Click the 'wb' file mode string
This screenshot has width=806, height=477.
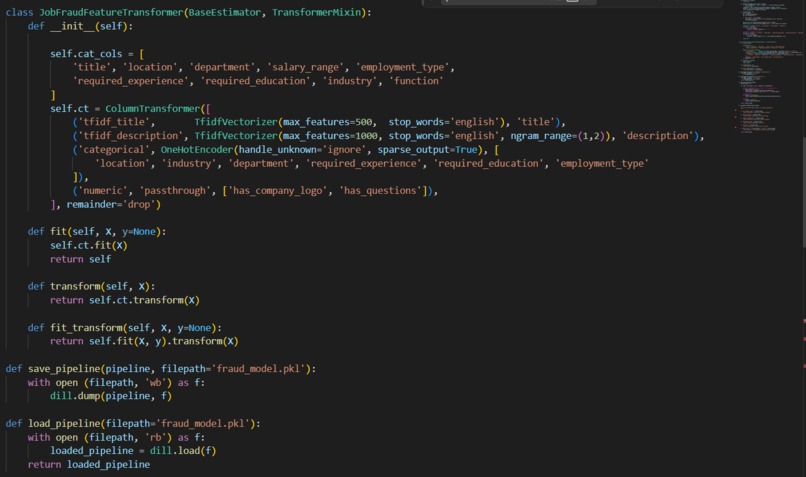tap(155, 382)
